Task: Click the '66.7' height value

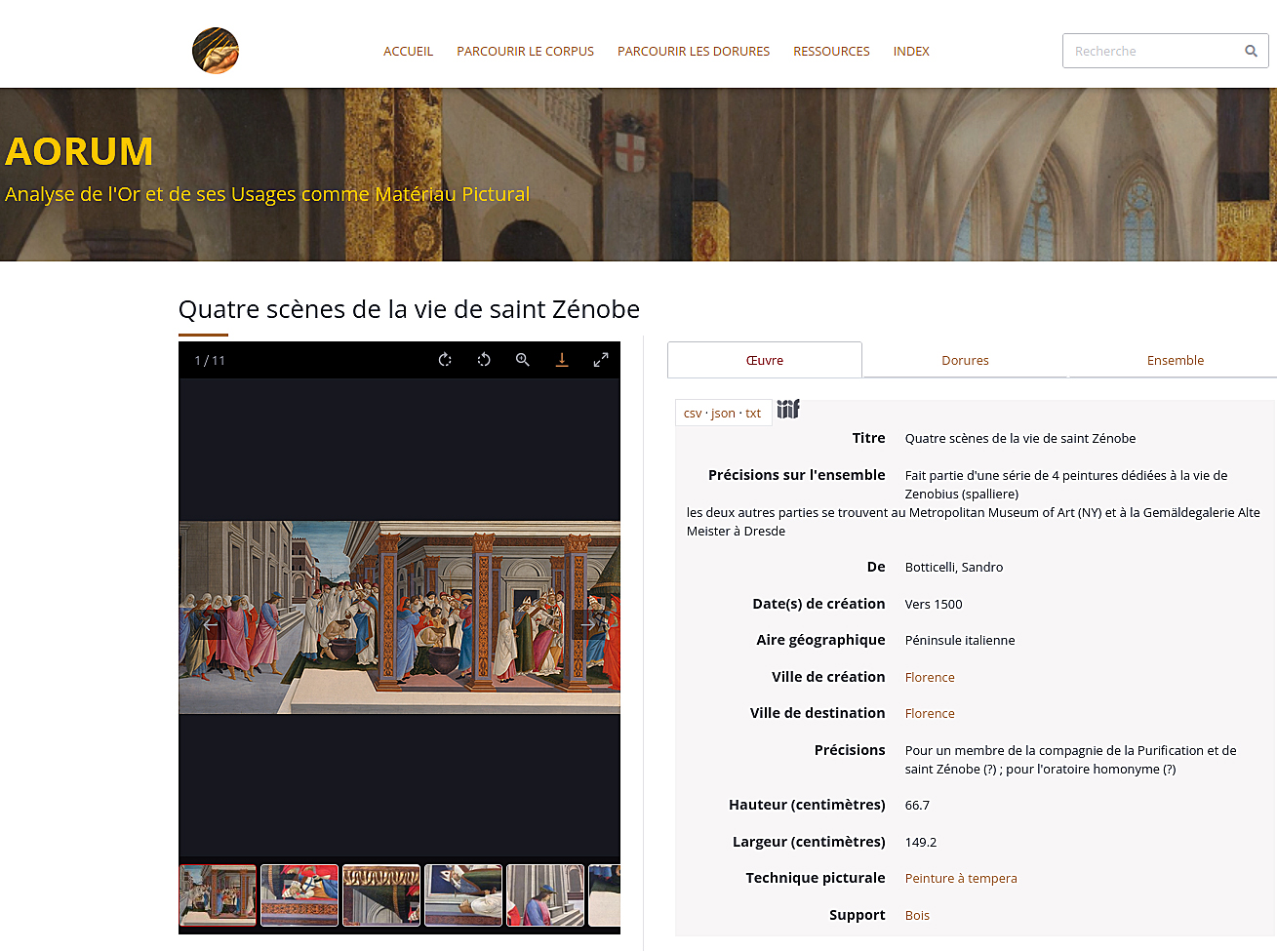Action: [x=917, y=806]
